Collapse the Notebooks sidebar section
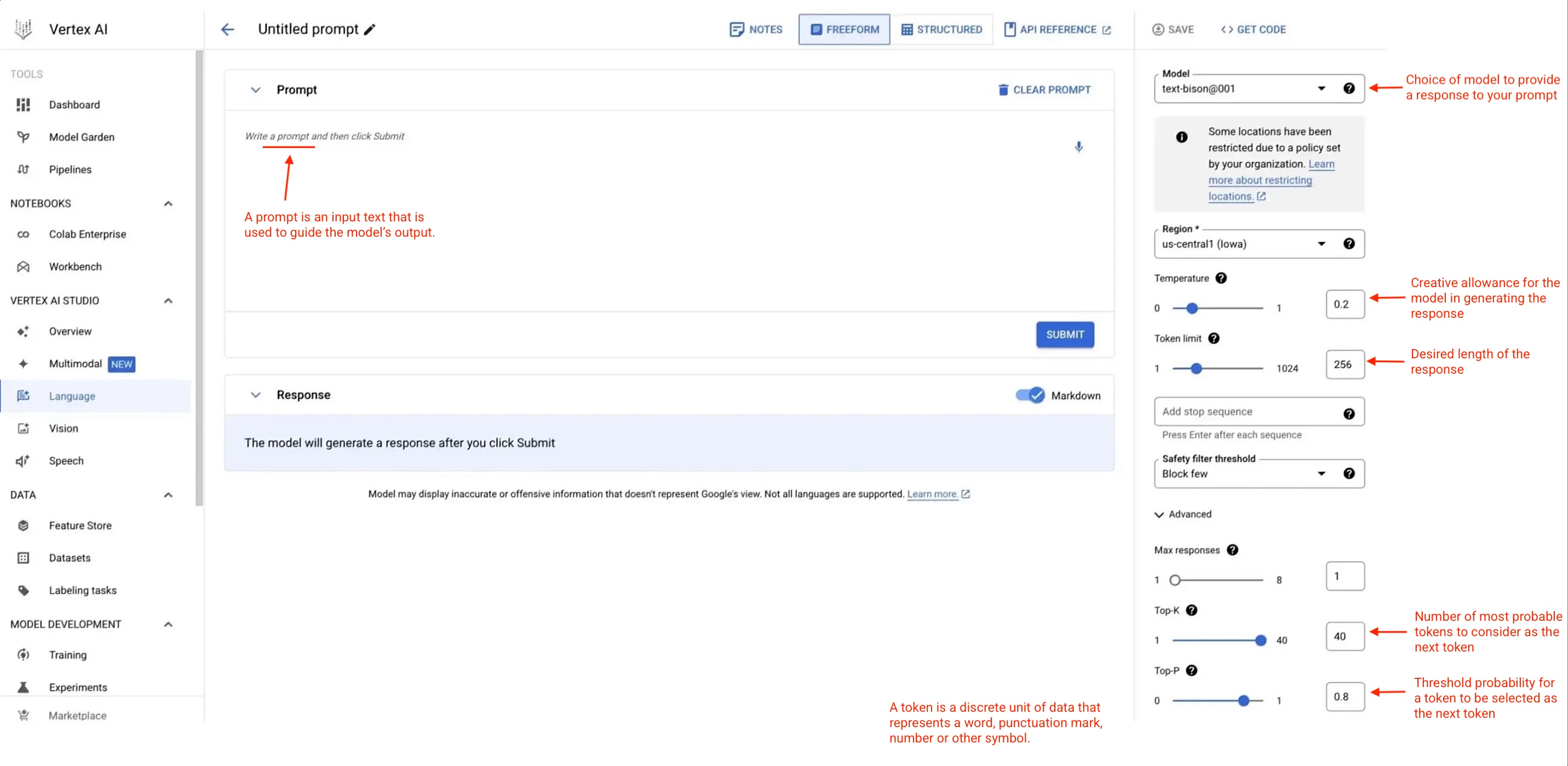The width and height of the screenshot is (1568, 766). tap(168, 203)
